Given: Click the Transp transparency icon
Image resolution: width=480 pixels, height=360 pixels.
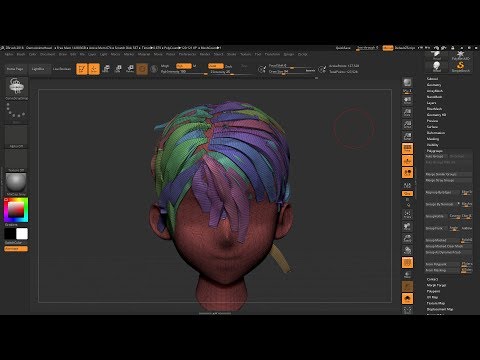Looking at the screenshot, I should tap(407, 275).
